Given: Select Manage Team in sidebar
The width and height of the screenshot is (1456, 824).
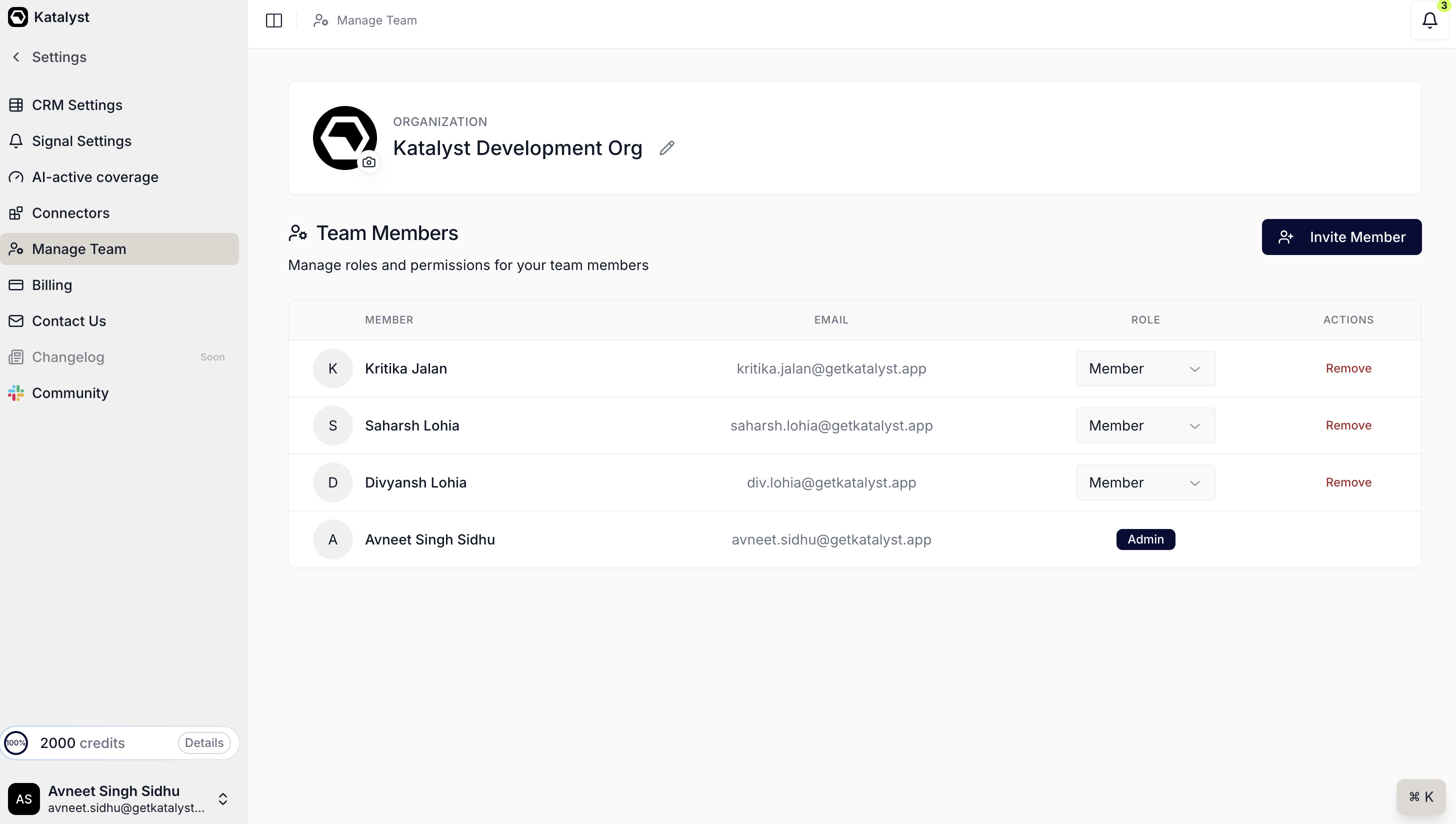Looking at the screenshot, I should [119, 249].
